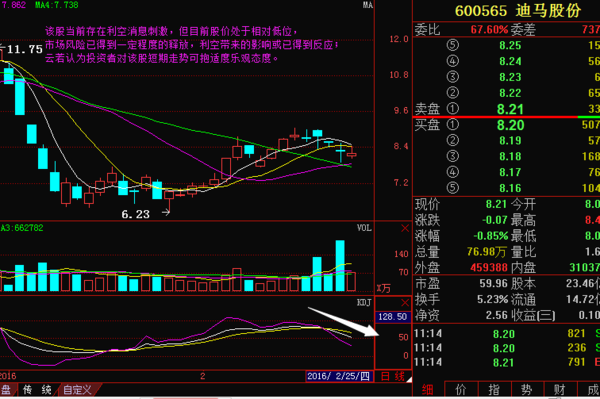Click the sell order circle ⑤ icon
The image size is (600, 399).
tap(452, 45)
